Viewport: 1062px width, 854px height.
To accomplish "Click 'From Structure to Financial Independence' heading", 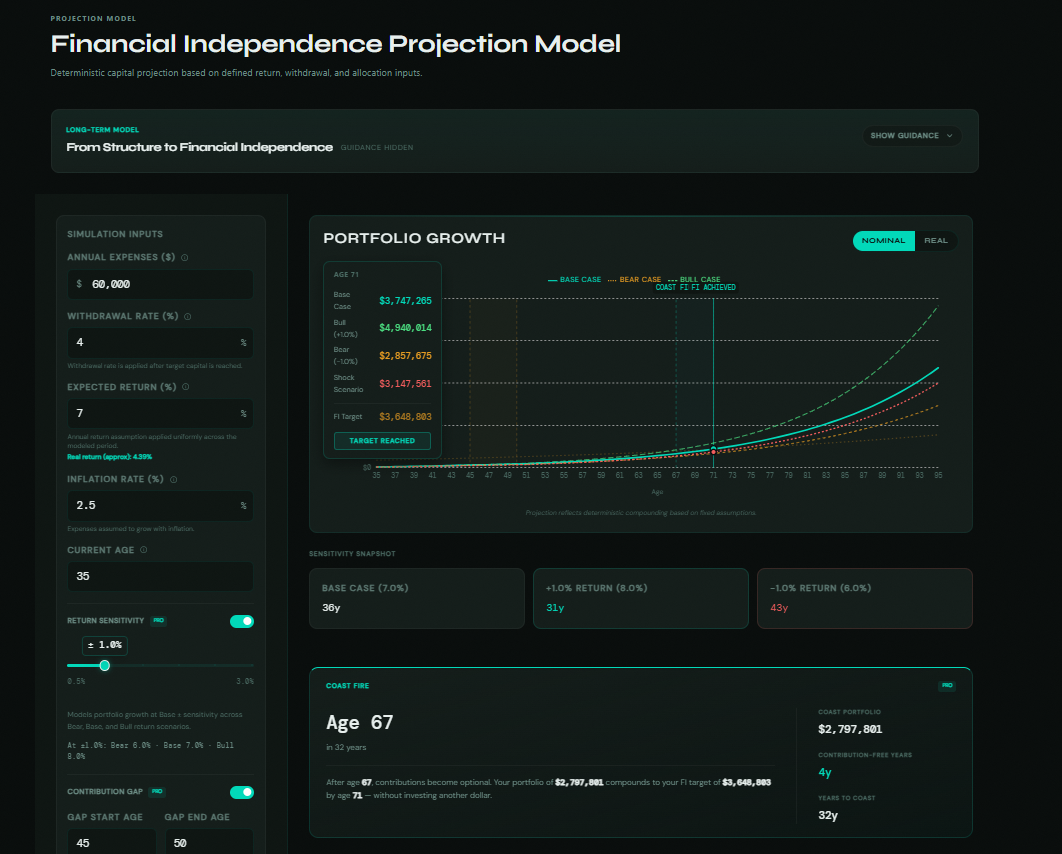I will (x=199, y=147).
